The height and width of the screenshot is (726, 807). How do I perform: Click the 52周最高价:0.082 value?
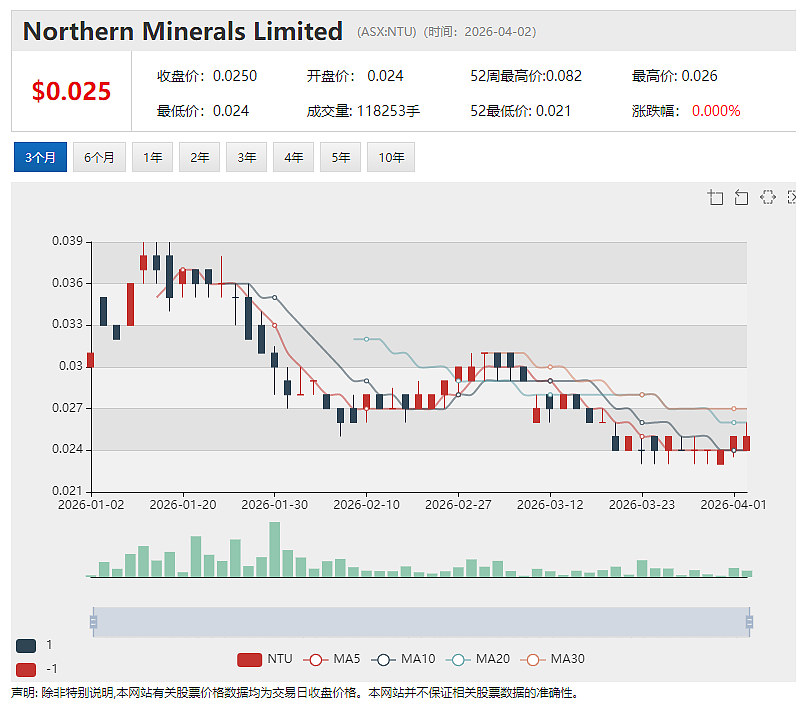526,76
